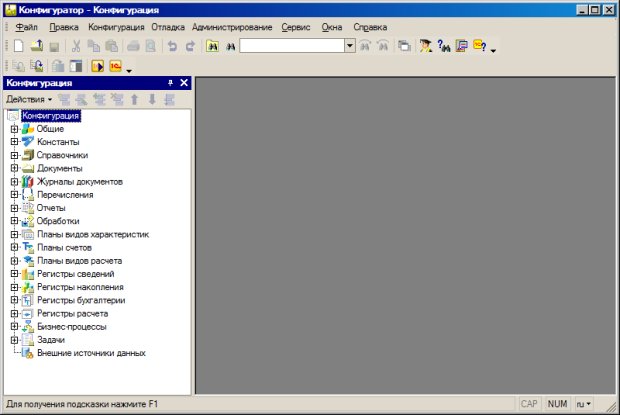Image resolution: width=620 pixels, height=415 pixels.
Task: Expand the Общие tree node
Action: pos(14,129)
